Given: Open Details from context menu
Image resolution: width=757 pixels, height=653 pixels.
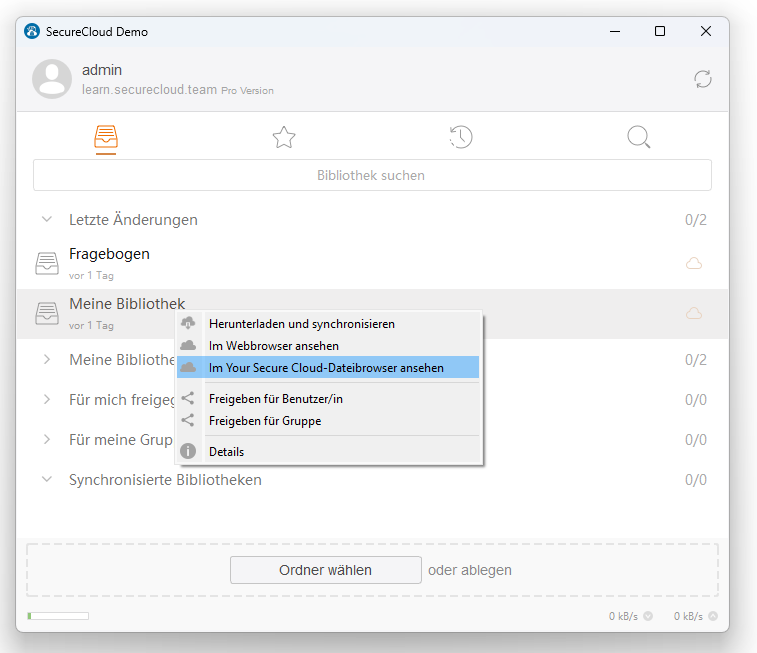Looking at the screenshot, I should (x=328, y=451).
